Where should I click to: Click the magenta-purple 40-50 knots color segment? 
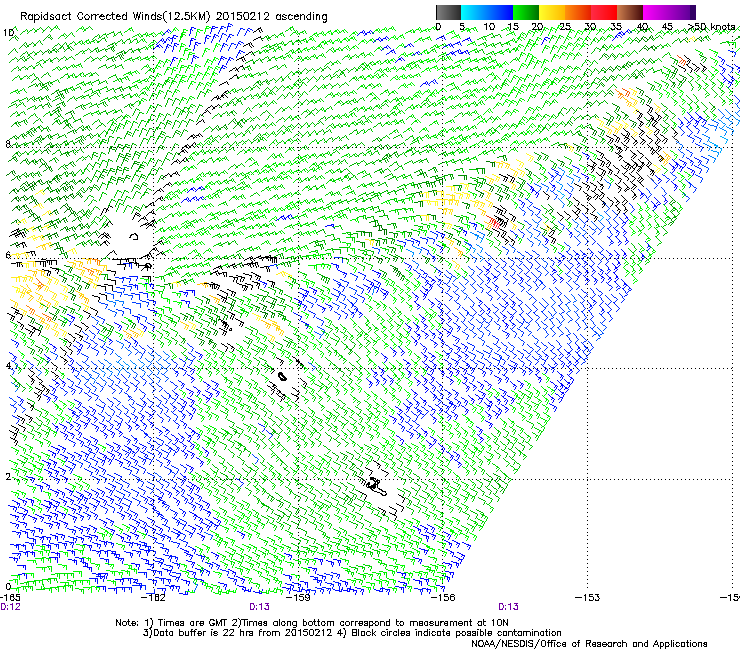pyautogui.click(x=669, y=12)
